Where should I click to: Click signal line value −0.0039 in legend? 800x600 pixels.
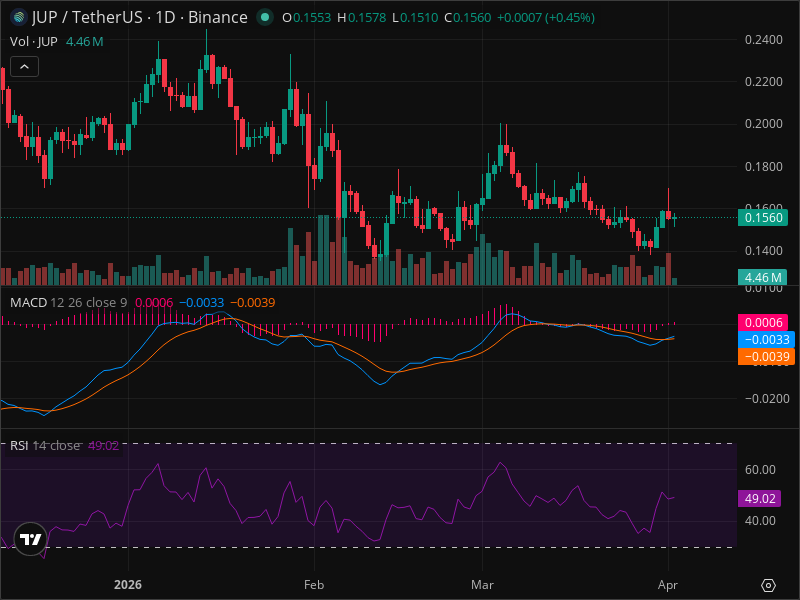[253, 303]
